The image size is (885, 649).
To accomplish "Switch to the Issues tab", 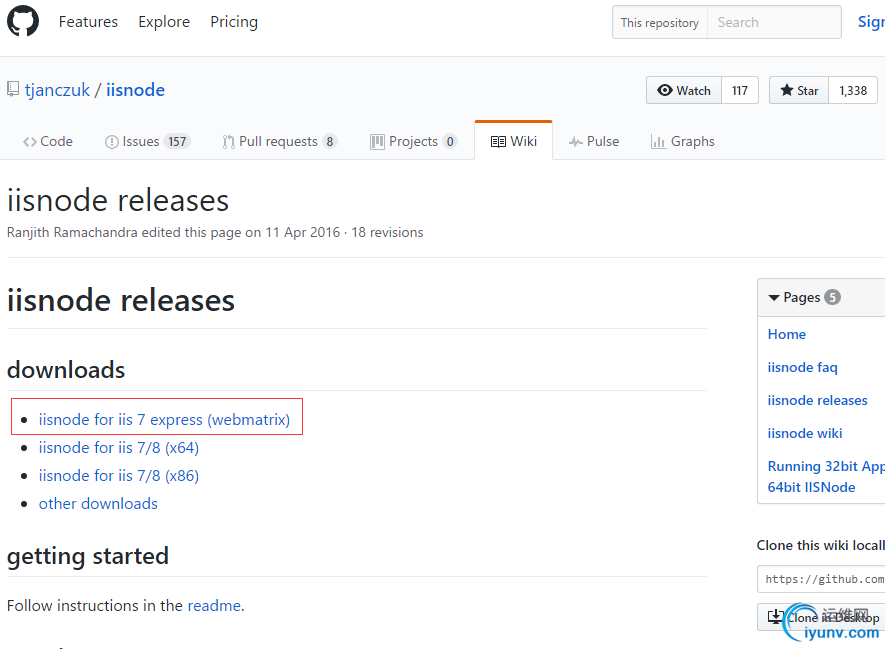I will point(147,141).
